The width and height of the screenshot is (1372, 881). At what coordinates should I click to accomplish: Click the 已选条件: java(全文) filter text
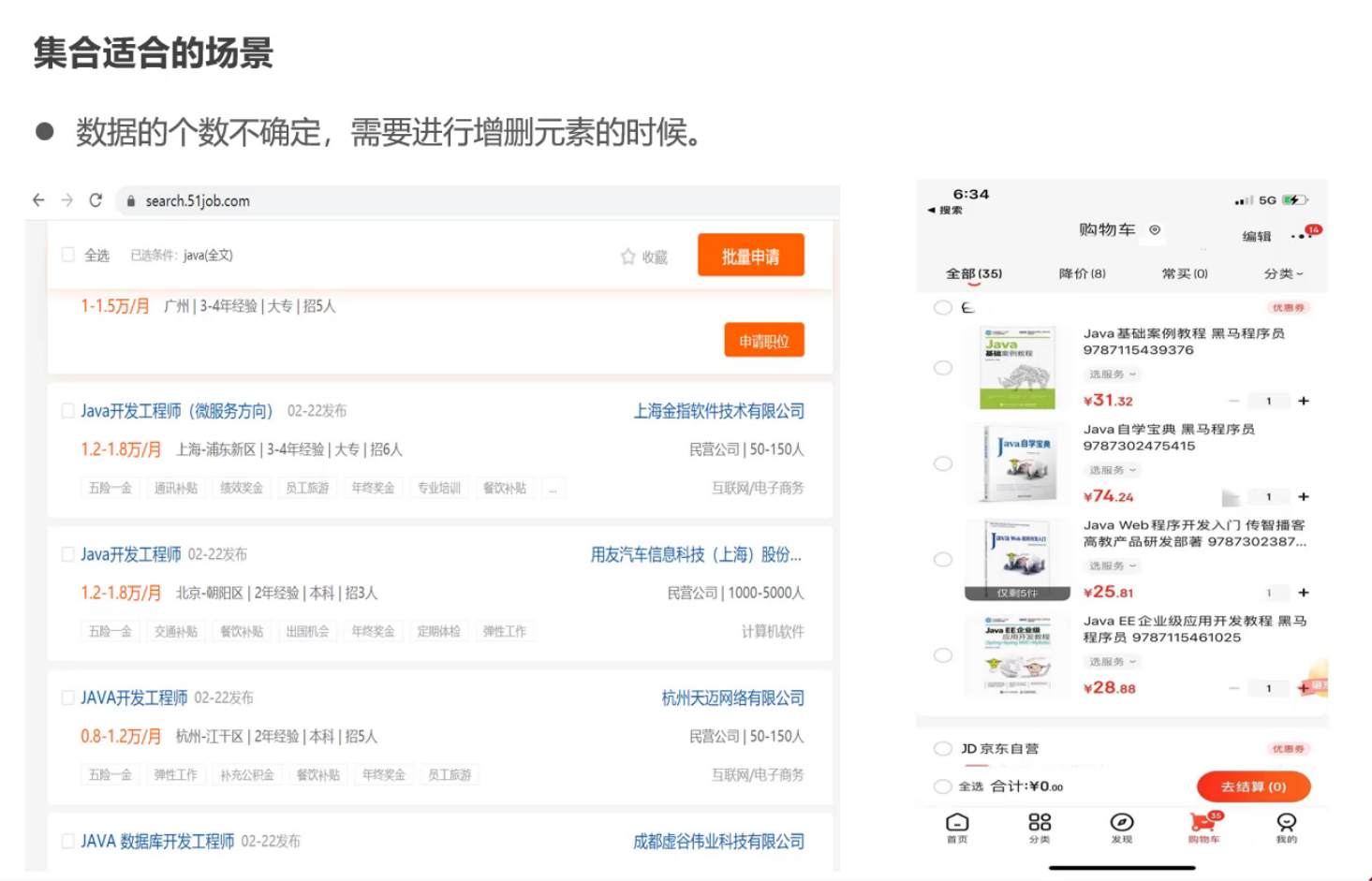182,255
